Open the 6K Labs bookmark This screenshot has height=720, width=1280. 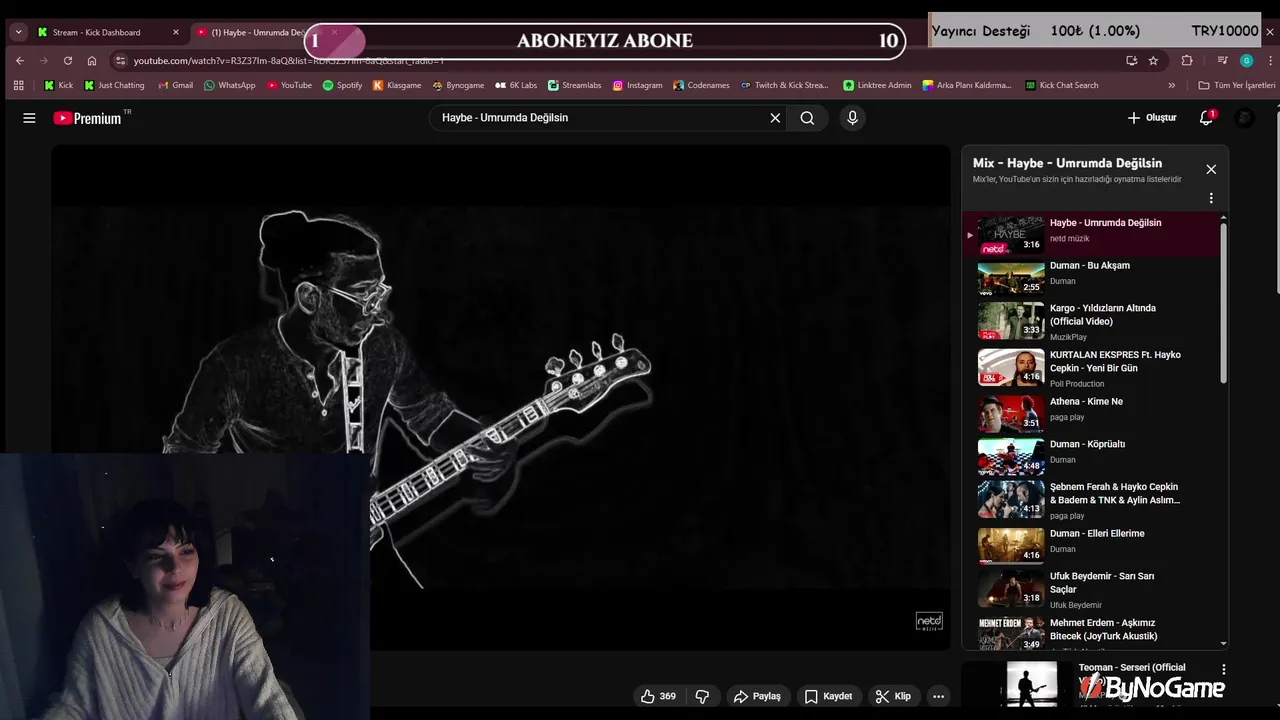tap(517, 85)
